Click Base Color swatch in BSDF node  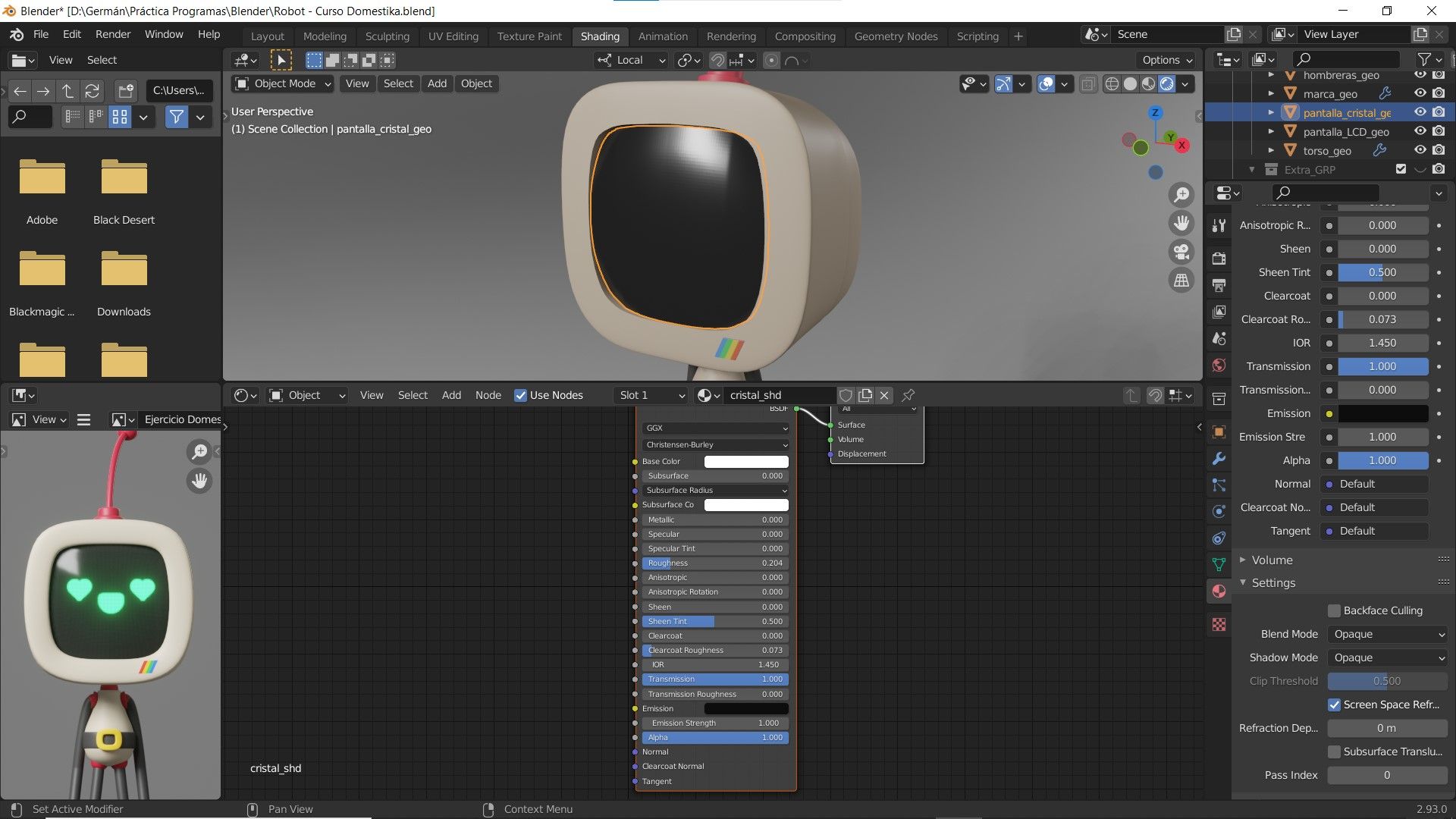point(746,461)
